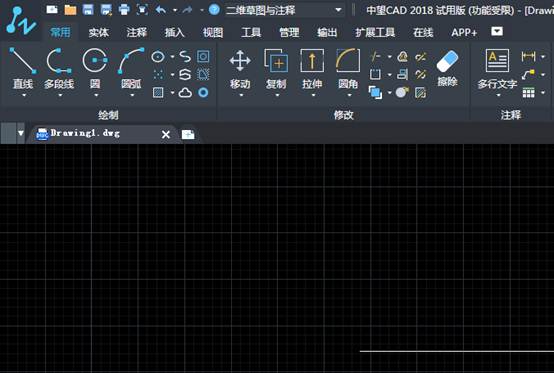Expand the Hatch options arrow
The height and width of the screenshot is (373, 554).
click(x=172, y=93)
